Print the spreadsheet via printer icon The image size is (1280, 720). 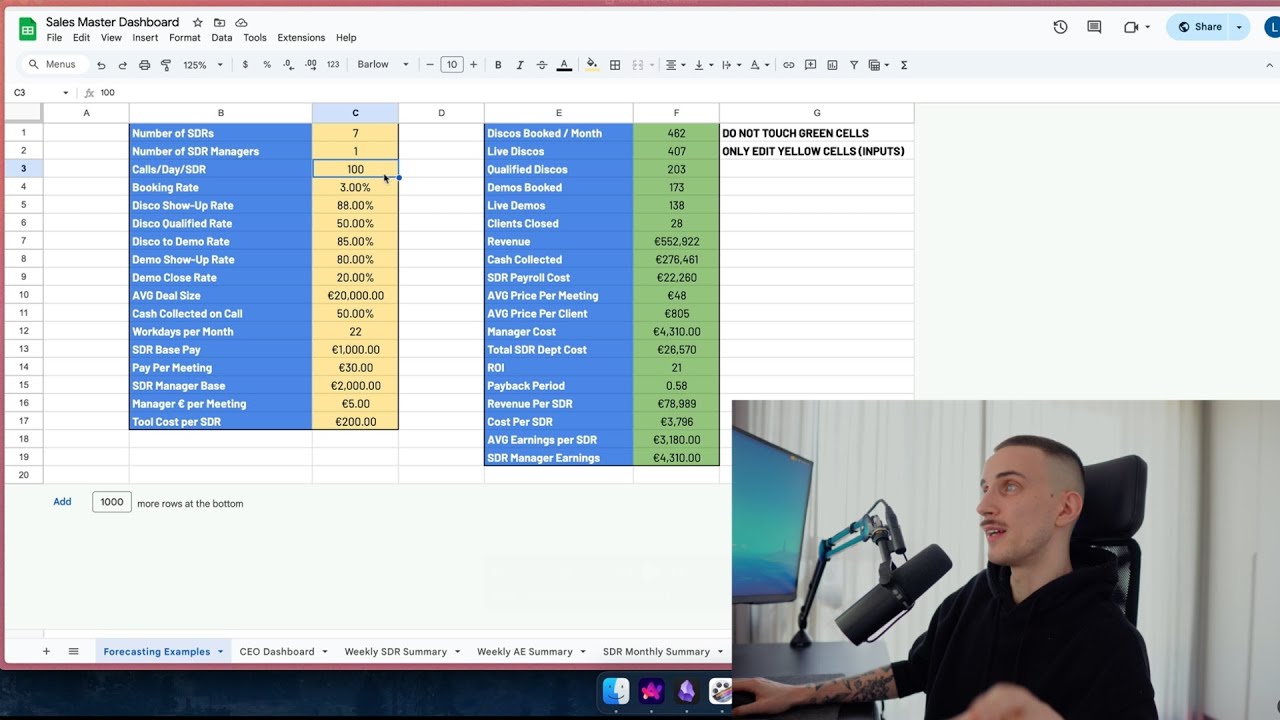pyautogui.click(x=145, y=65)
